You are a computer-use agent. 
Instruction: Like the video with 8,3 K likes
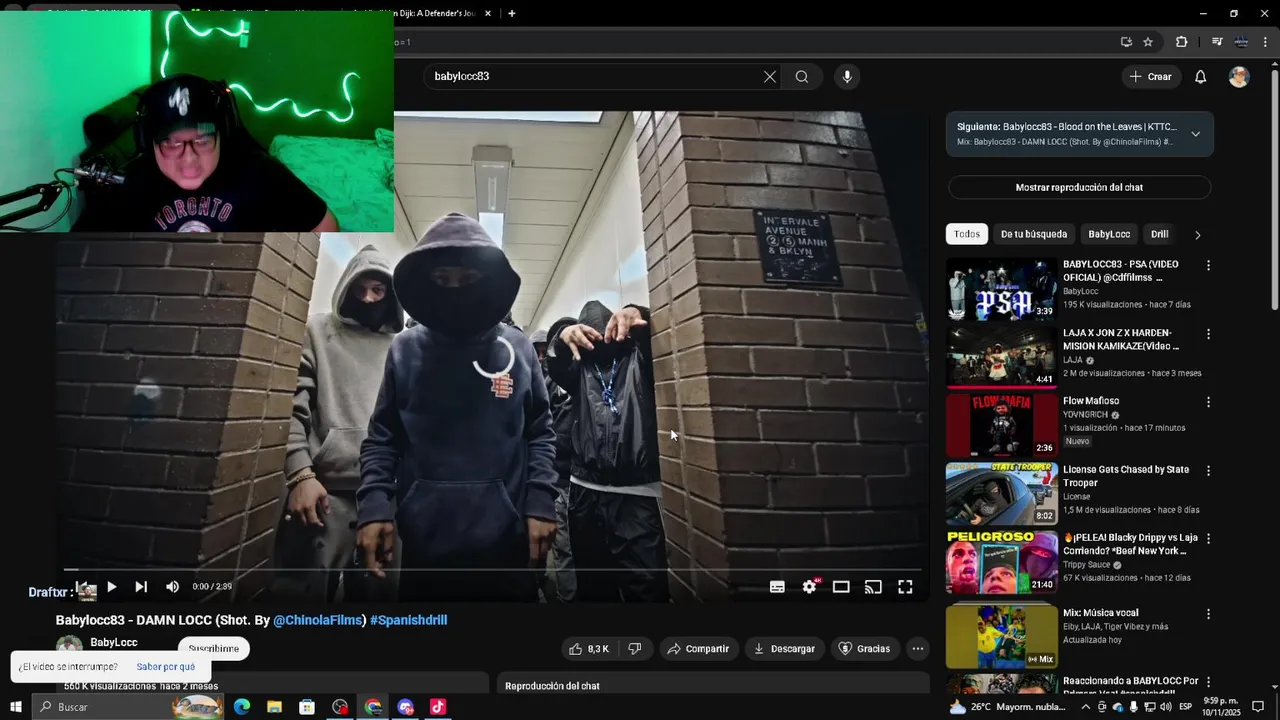pyautogui.click(x=588, y=649)
